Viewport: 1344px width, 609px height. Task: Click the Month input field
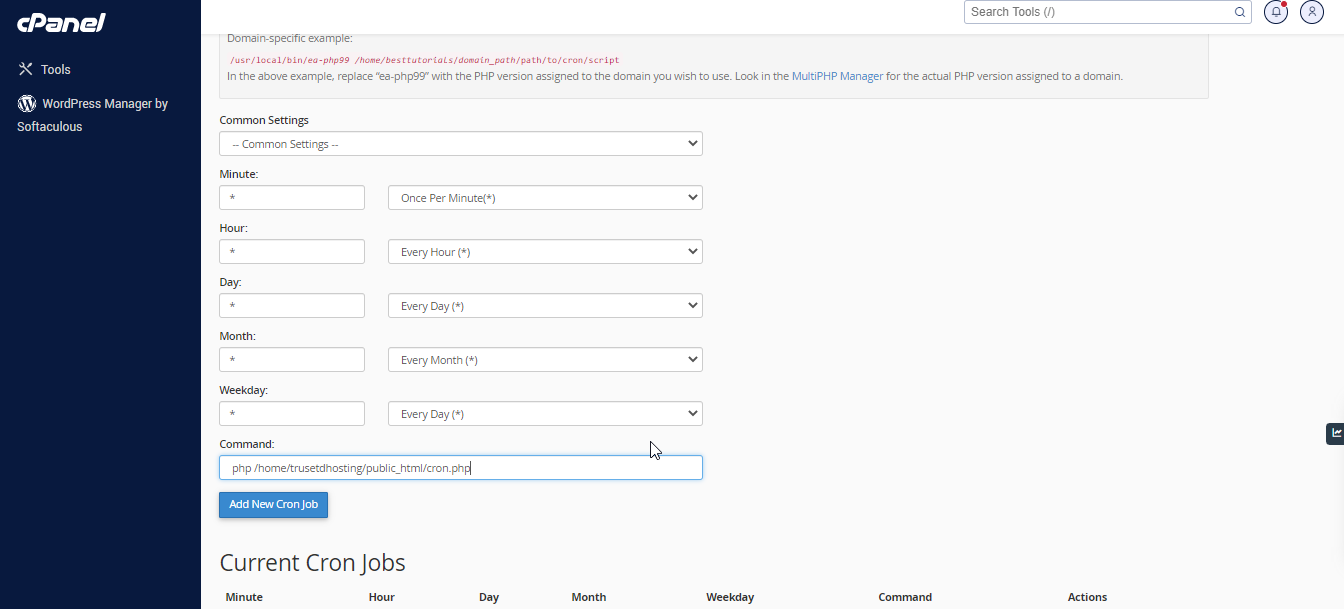[292, 360]
